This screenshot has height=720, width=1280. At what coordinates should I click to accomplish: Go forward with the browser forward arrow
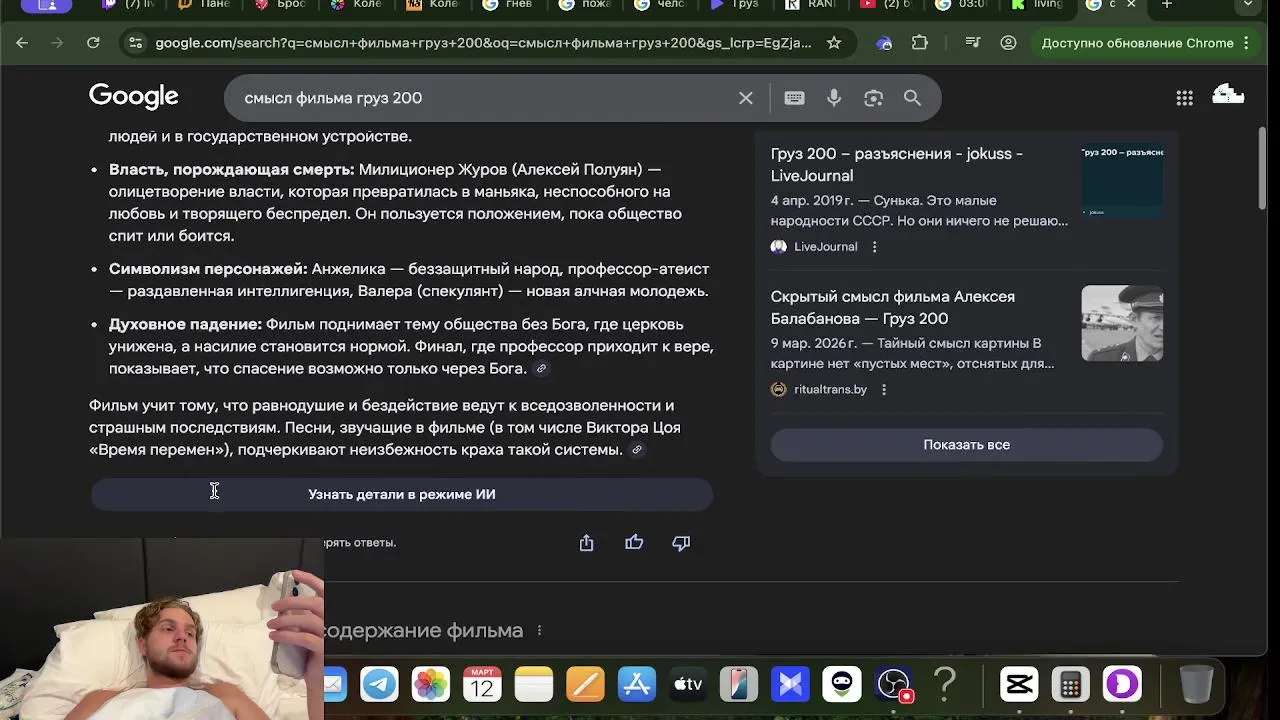click(57, 43)
